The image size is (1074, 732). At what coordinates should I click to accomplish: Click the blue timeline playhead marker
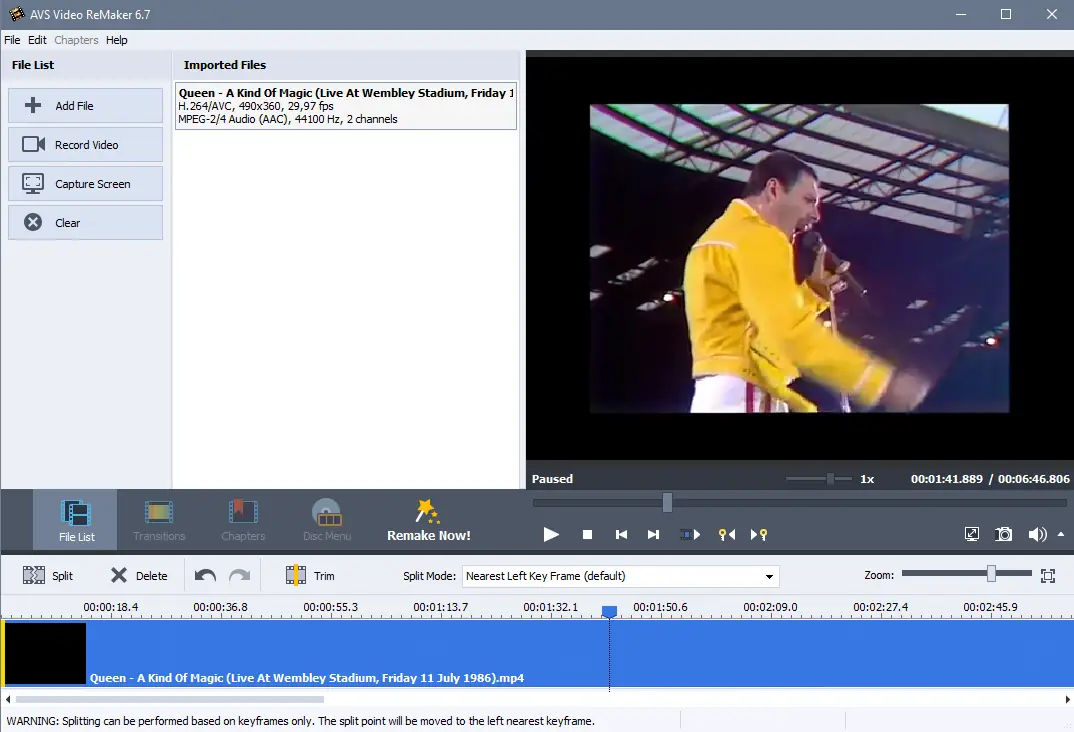click(609, 611)
